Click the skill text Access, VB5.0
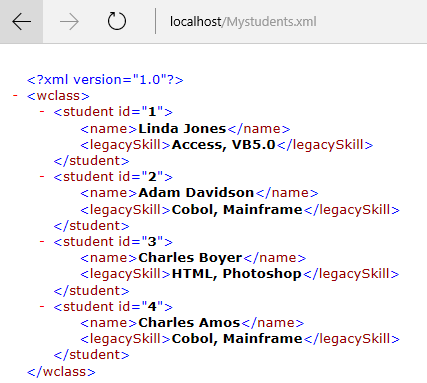This screenshot has height=383, width=427. (x=223, y=145)
